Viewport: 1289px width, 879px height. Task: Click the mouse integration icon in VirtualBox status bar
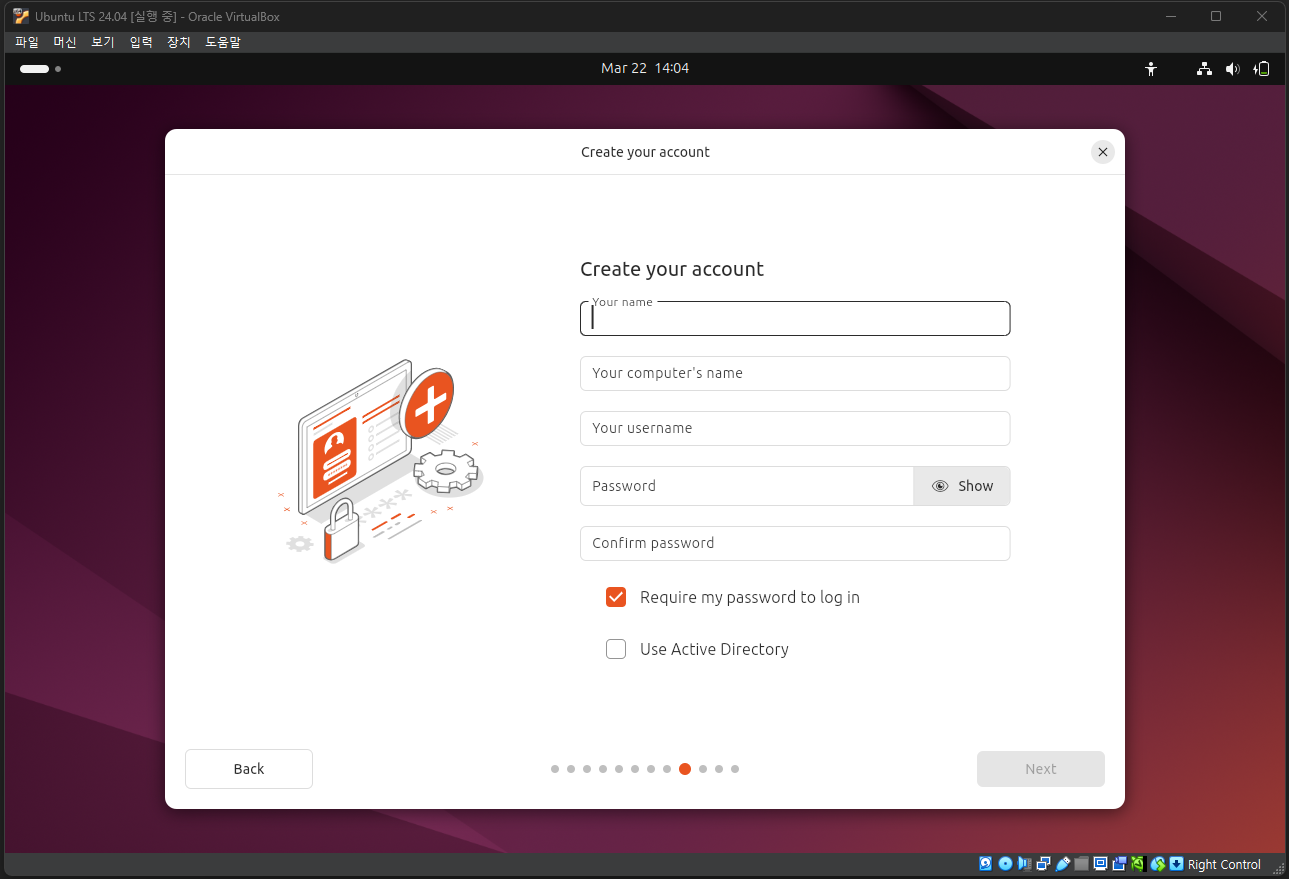(x=1158, y=864)
